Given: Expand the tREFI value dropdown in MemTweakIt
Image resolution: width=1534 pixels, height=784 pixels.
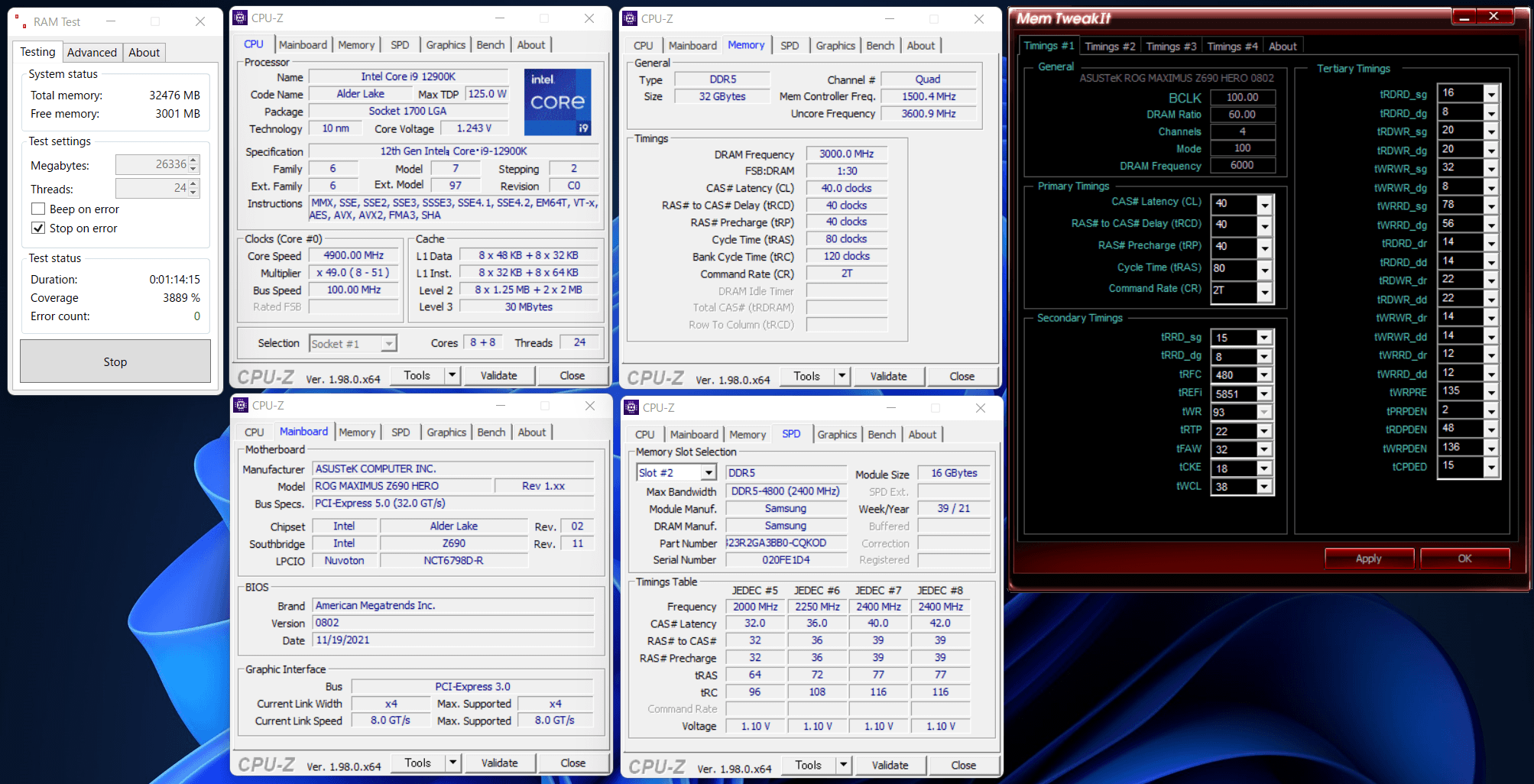Looking at the screenshot, I should [1264, 394].
